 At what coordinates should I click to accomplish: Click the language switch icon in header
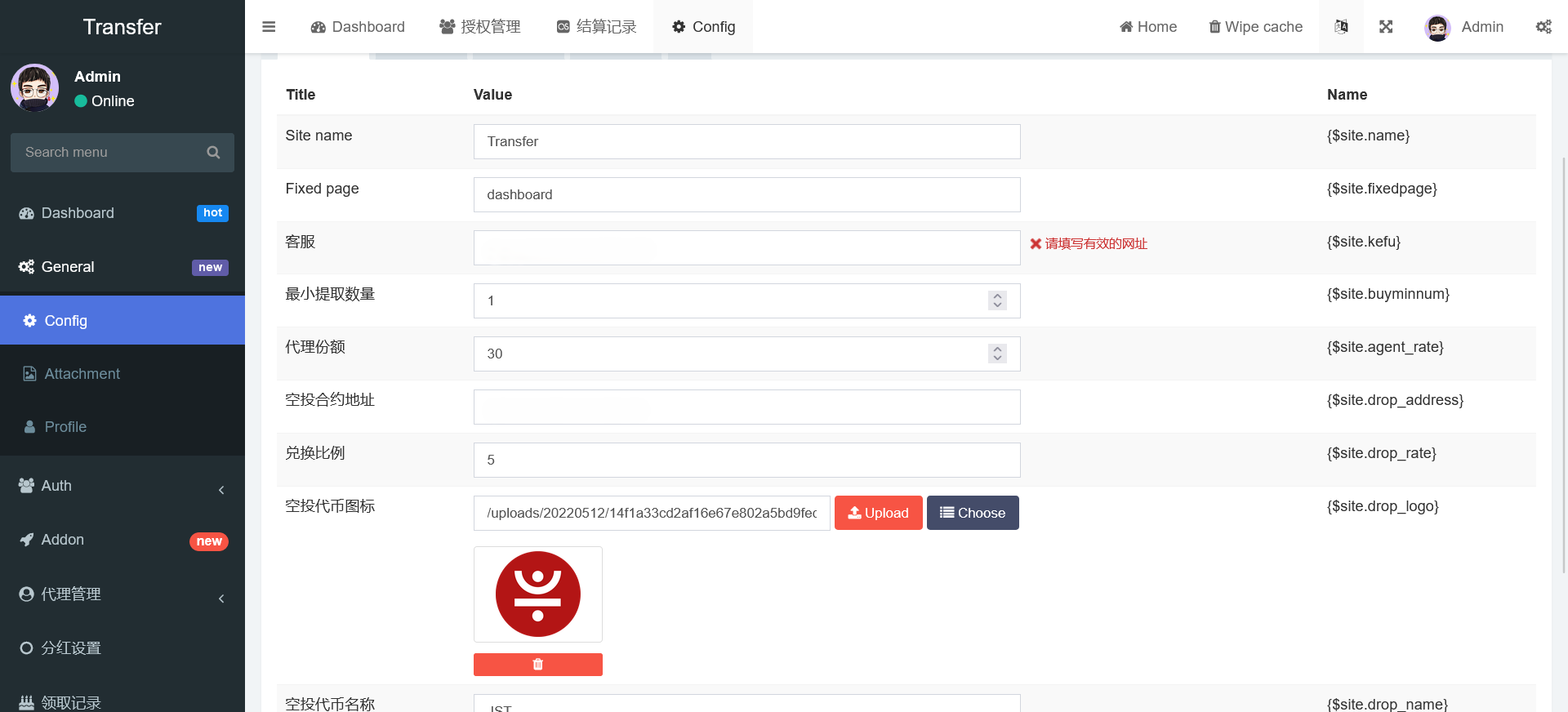pyautogui.click(x=1341, y=27)
